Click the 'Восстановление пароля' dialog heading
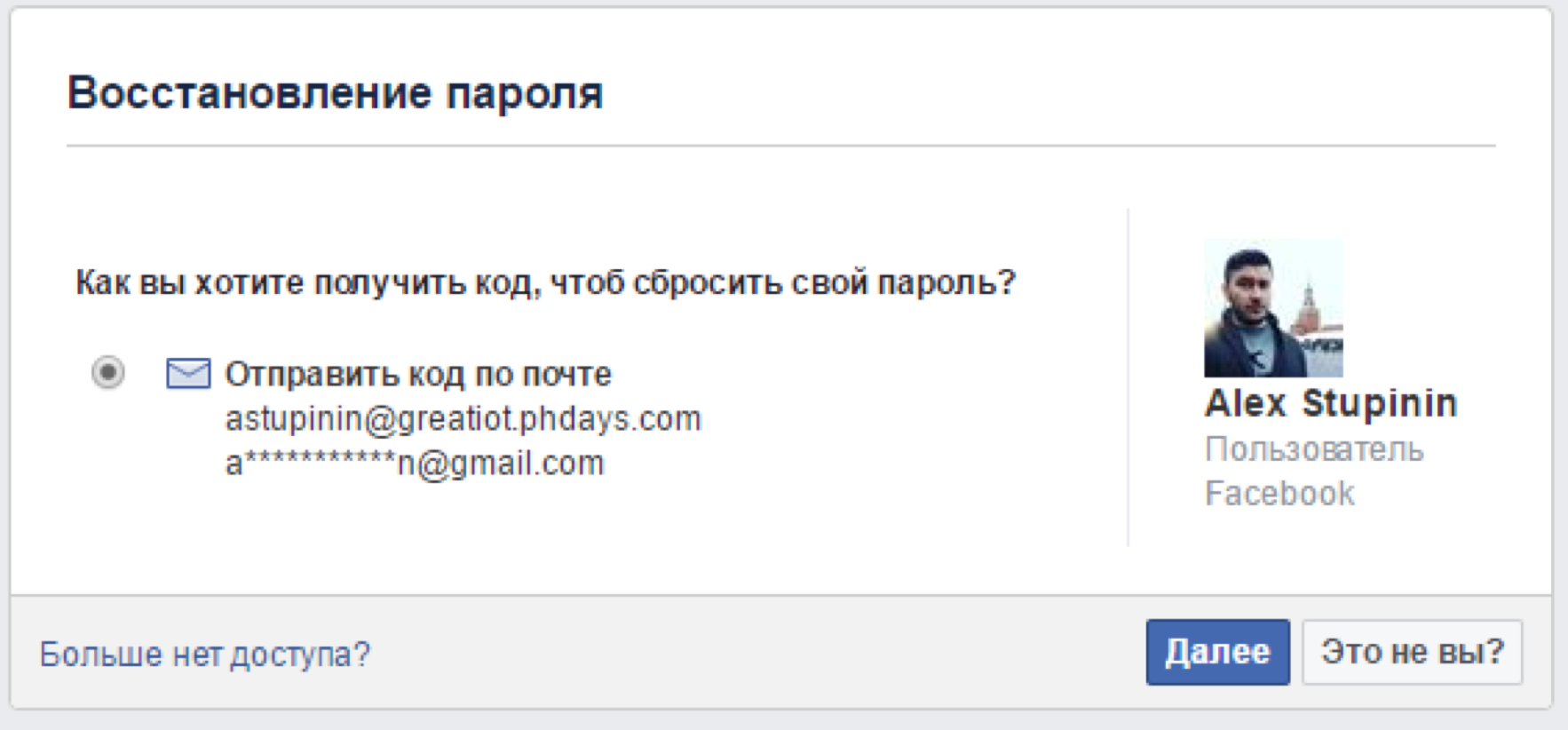 335,93
